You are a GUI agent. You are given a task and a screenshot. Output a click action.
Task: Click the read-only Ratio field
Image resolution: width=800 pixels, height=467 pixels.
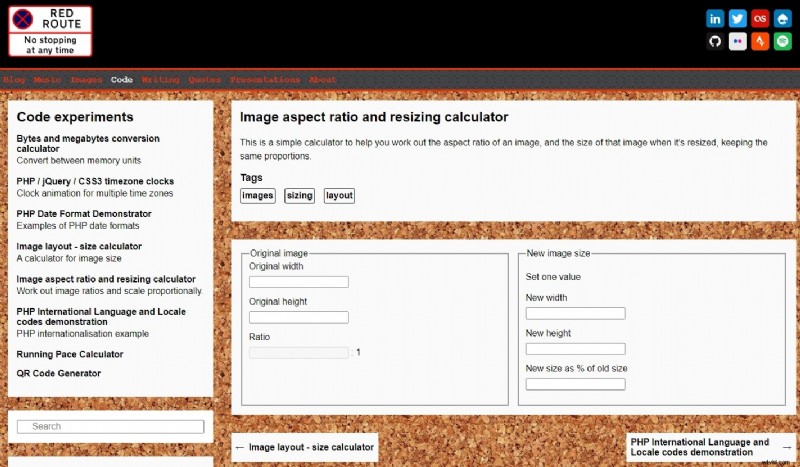pos(299,353)
